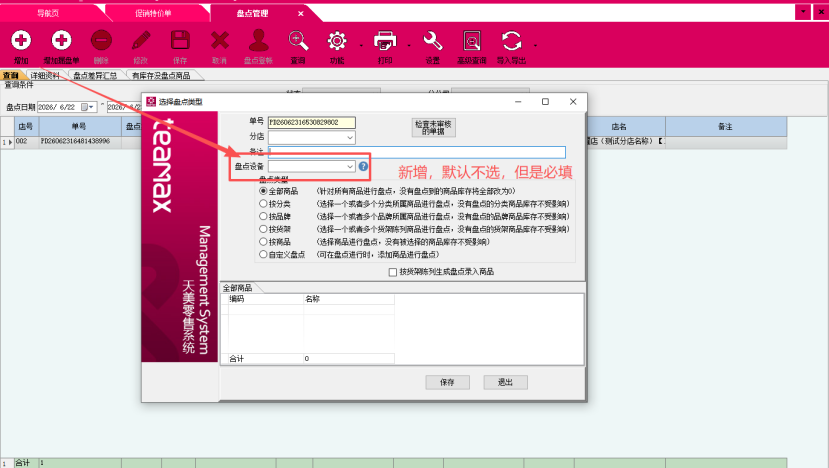Select the 盘点管理 tab
This screenshot has height=468, width=829.
tap(252, 13)
